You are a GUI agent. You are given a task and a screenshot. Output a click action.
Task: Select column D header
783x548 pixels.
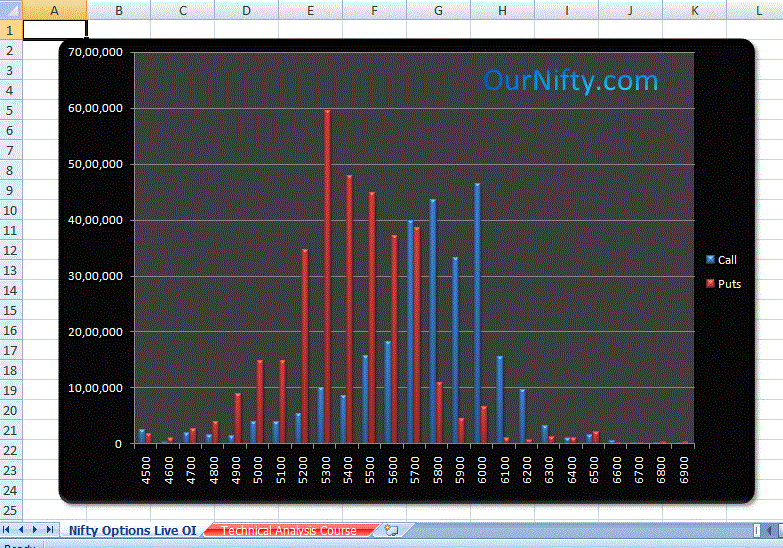pyautogui.click(x=247, y=10)
